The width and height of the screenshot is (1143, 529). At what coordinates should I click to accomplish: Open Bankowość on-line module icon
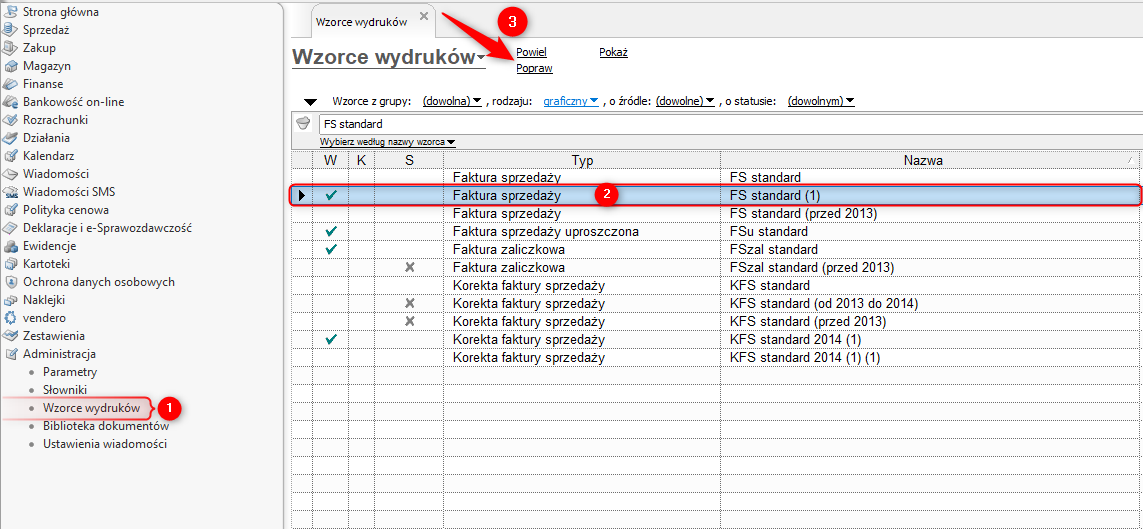click(x=10, y=102)
